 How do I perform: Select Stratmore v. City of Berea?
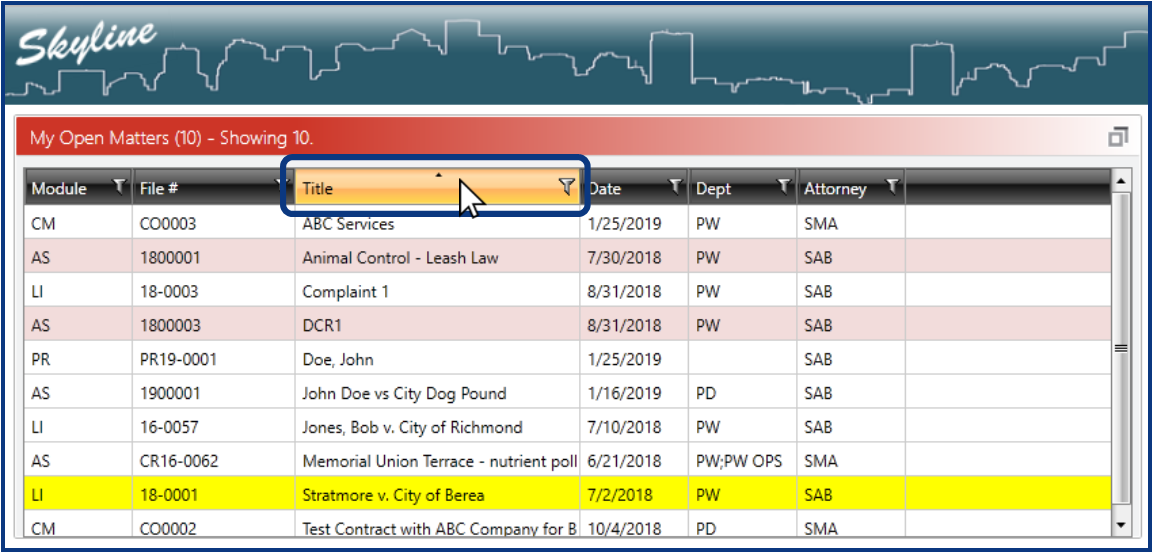pyautogui.click(x=393, y=495)
